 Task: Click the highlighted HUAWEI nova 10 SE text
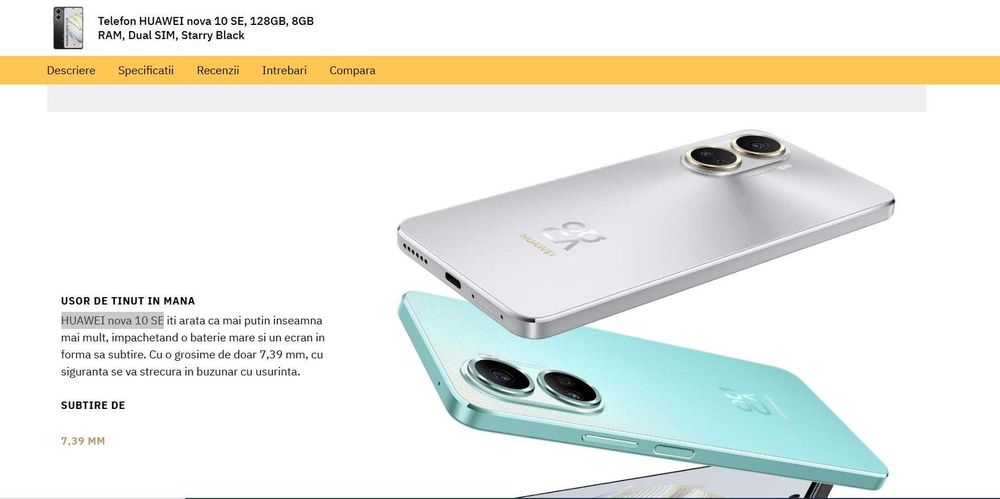(x=112, y=320)
